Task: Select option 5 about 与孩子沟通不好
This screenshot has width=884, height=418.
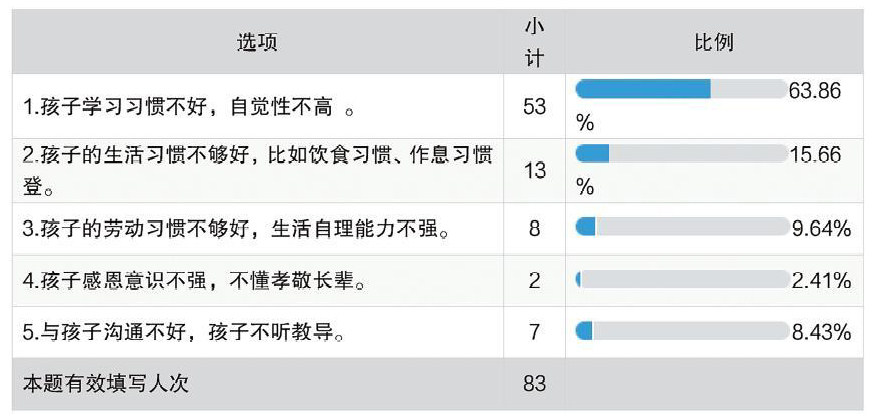Action: click(184, 332)
